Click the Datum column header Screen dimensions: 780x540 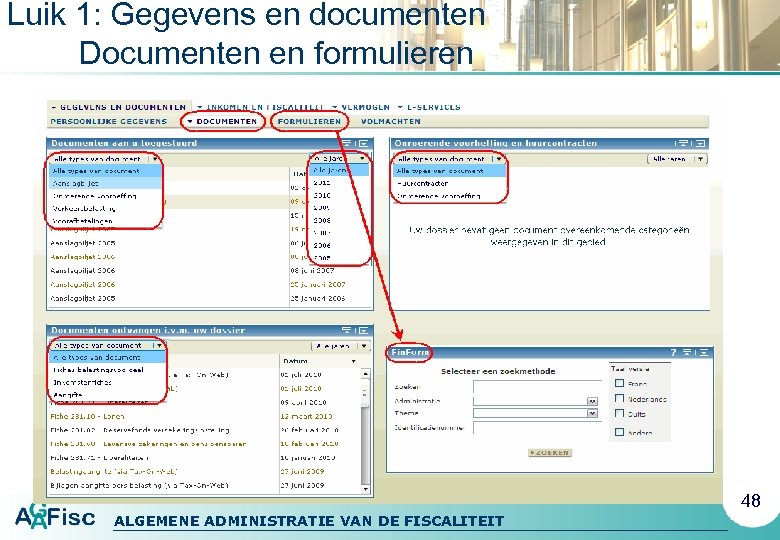coord(296,361)
